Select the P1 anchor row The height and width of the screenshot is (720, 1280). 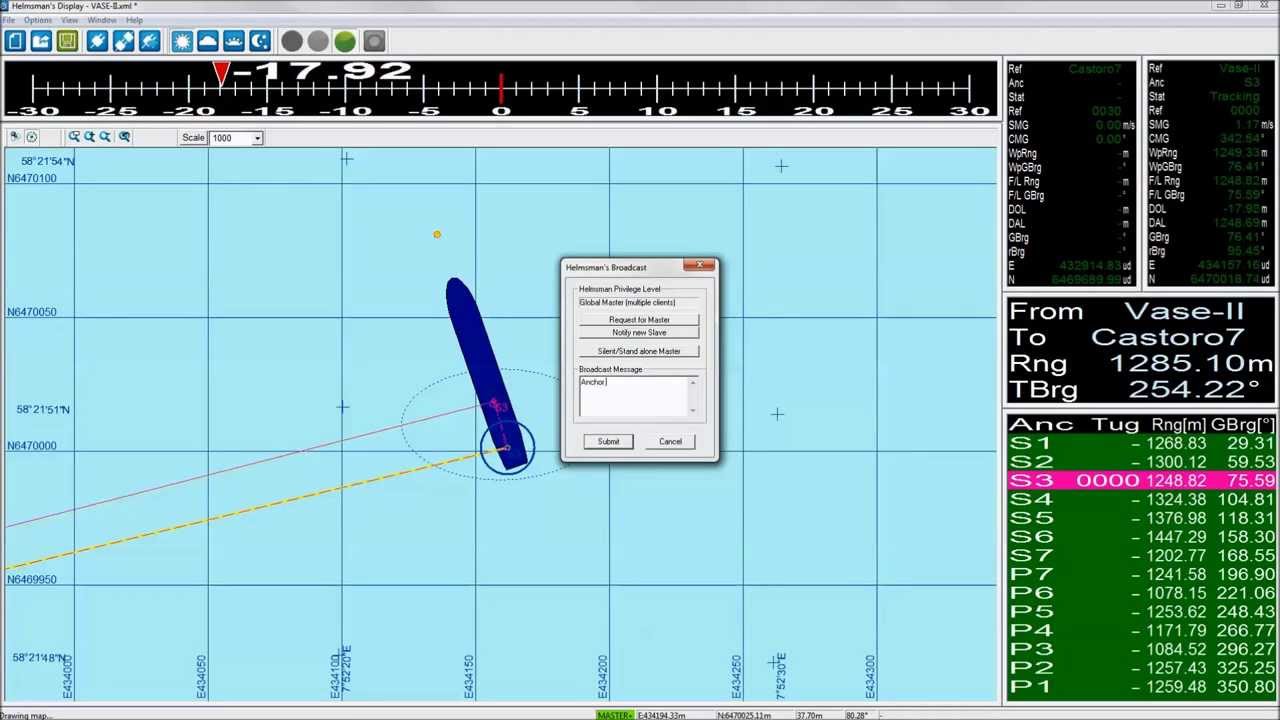(1141, 687)
